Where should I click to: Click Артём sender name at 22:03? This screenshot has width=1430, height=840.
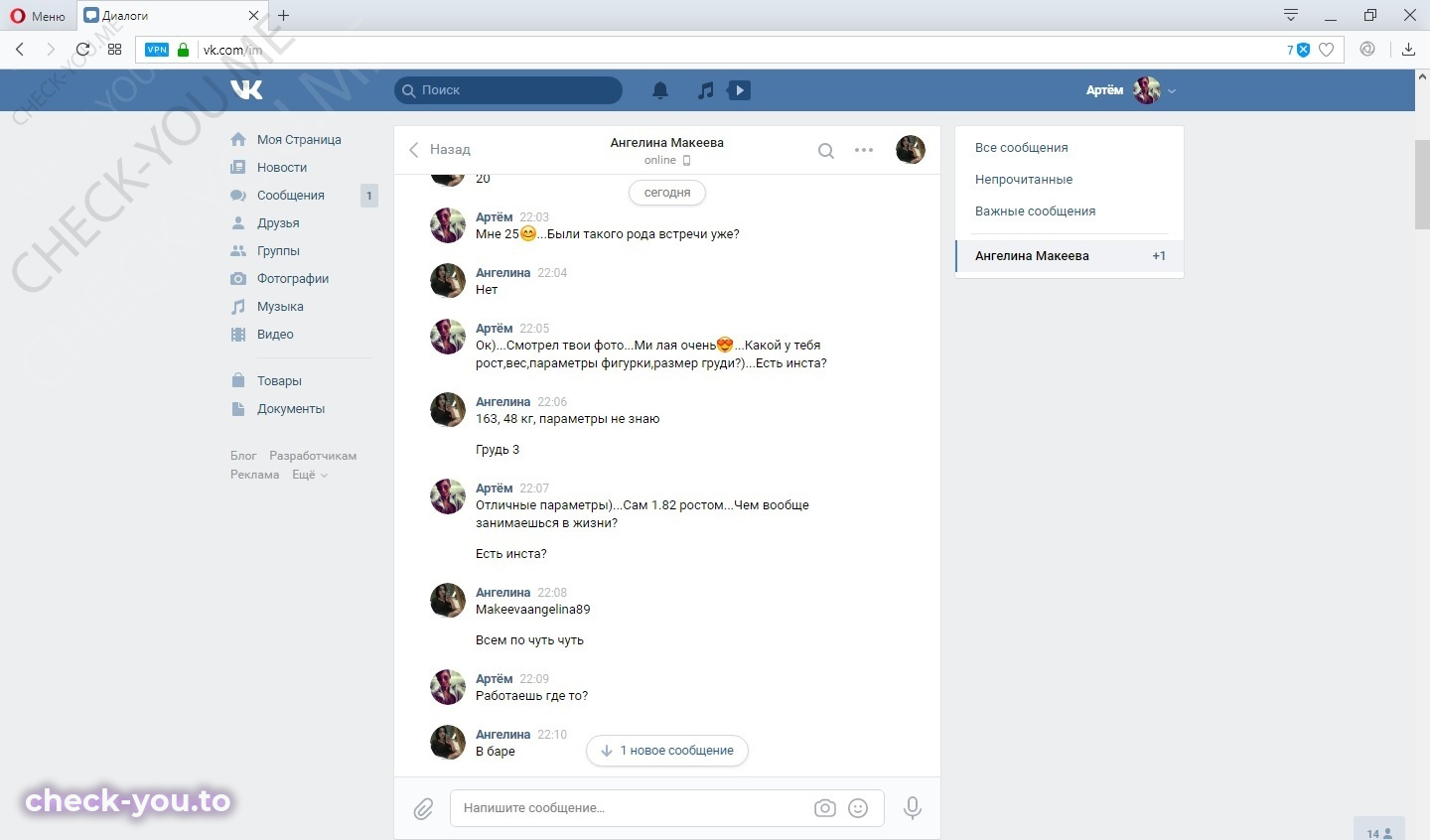(494, 217)
